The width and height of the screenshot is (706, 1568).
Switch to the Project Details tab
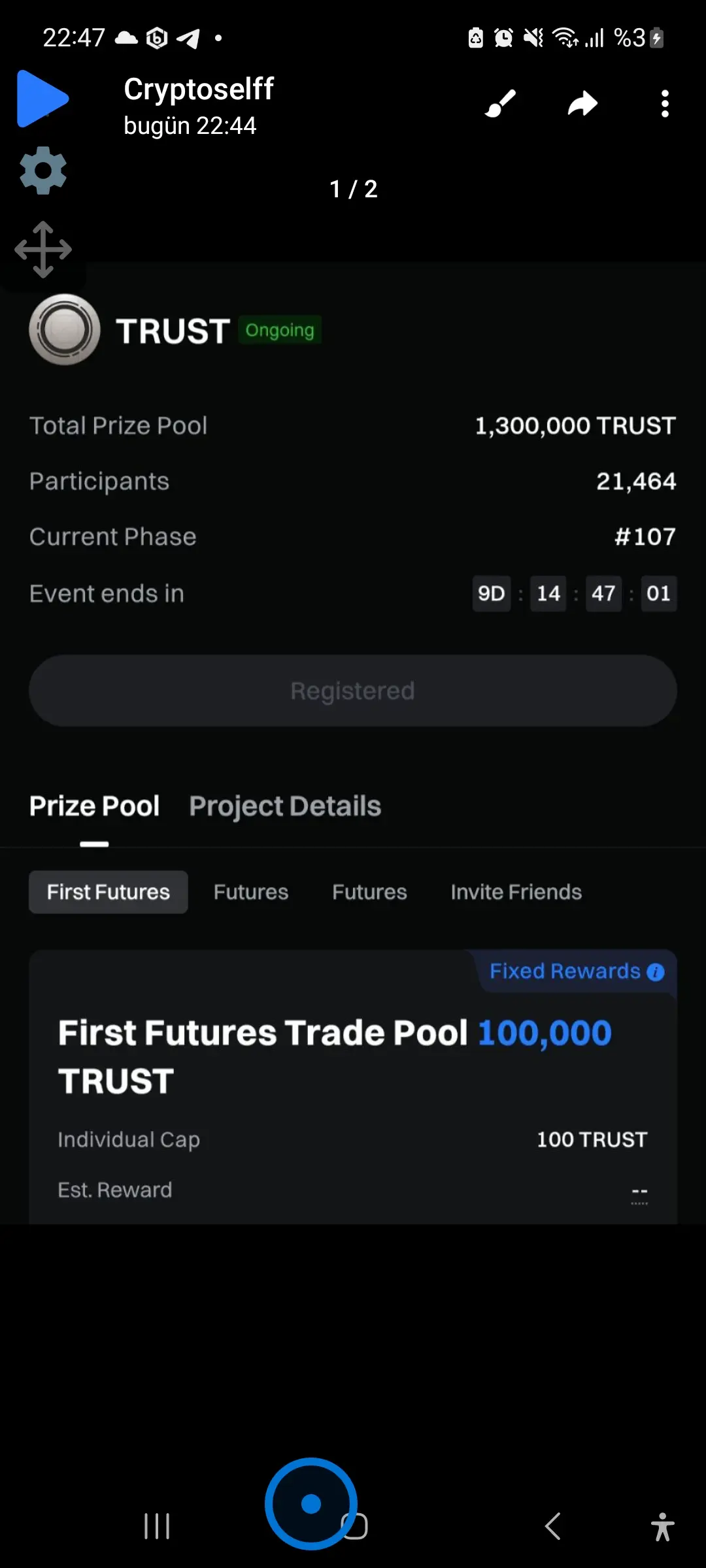click(285, 806)
